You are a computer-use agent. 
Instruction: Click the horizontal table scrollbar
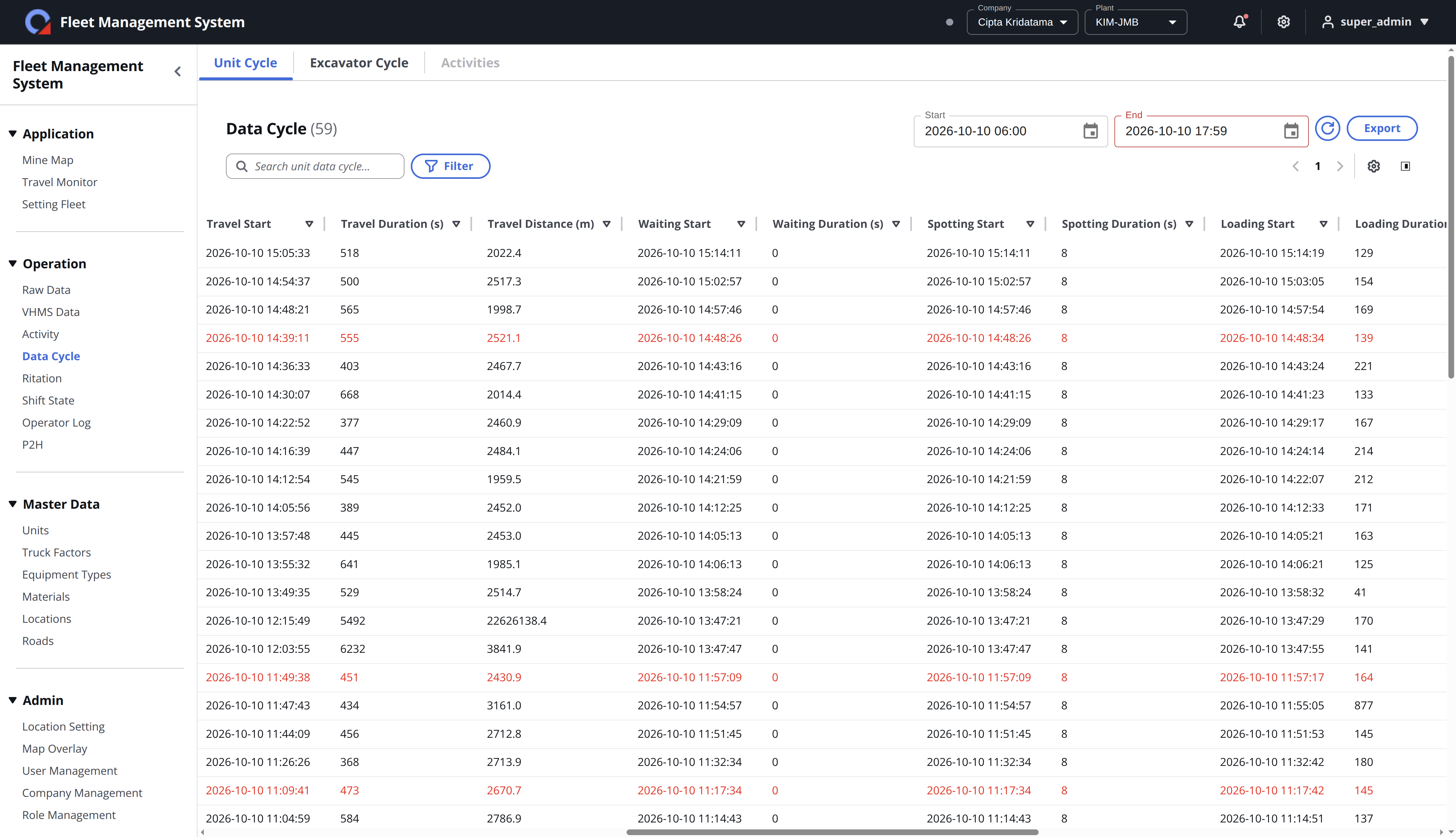click(832, 832)
